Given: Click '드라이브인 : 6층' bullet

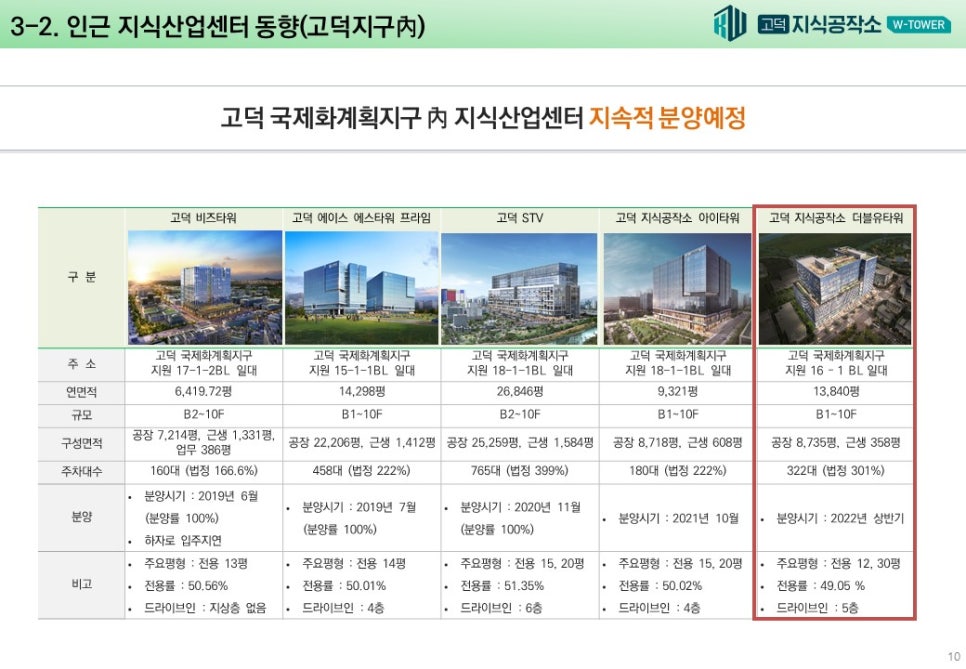Looking at the screenshot, I should point(501,609).
